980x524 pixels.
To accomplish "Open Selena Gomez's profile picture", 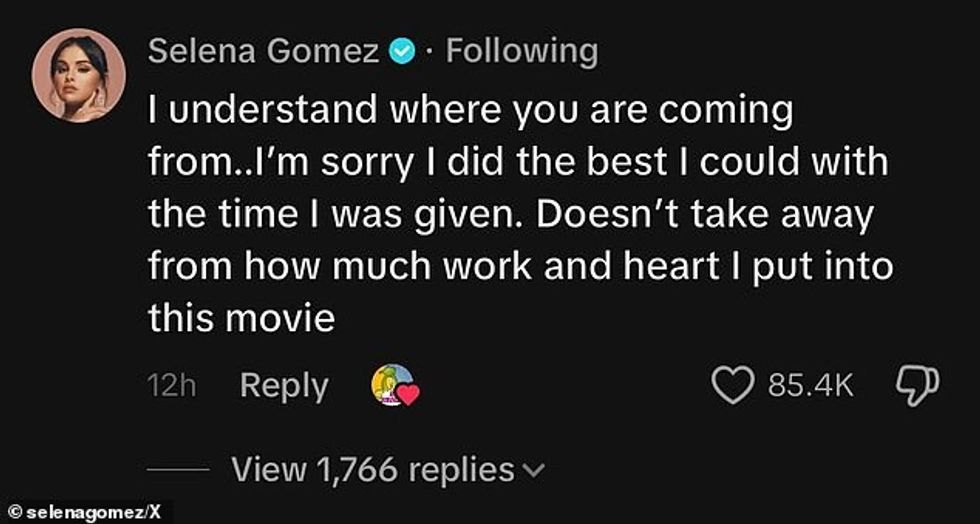I will point(78,75).
